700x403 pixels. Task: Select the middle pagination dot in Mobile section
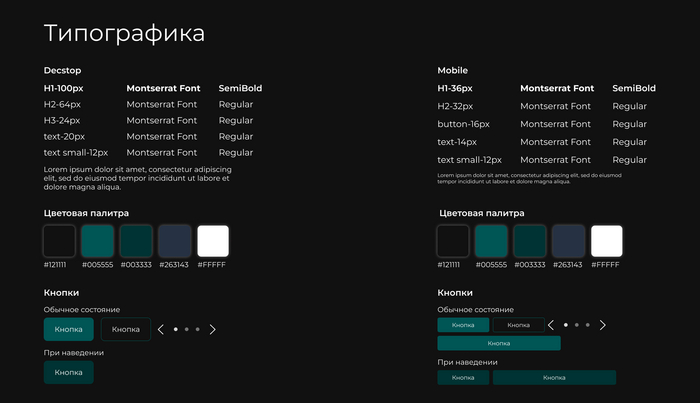pyautogui.click(x=577, y=325)
